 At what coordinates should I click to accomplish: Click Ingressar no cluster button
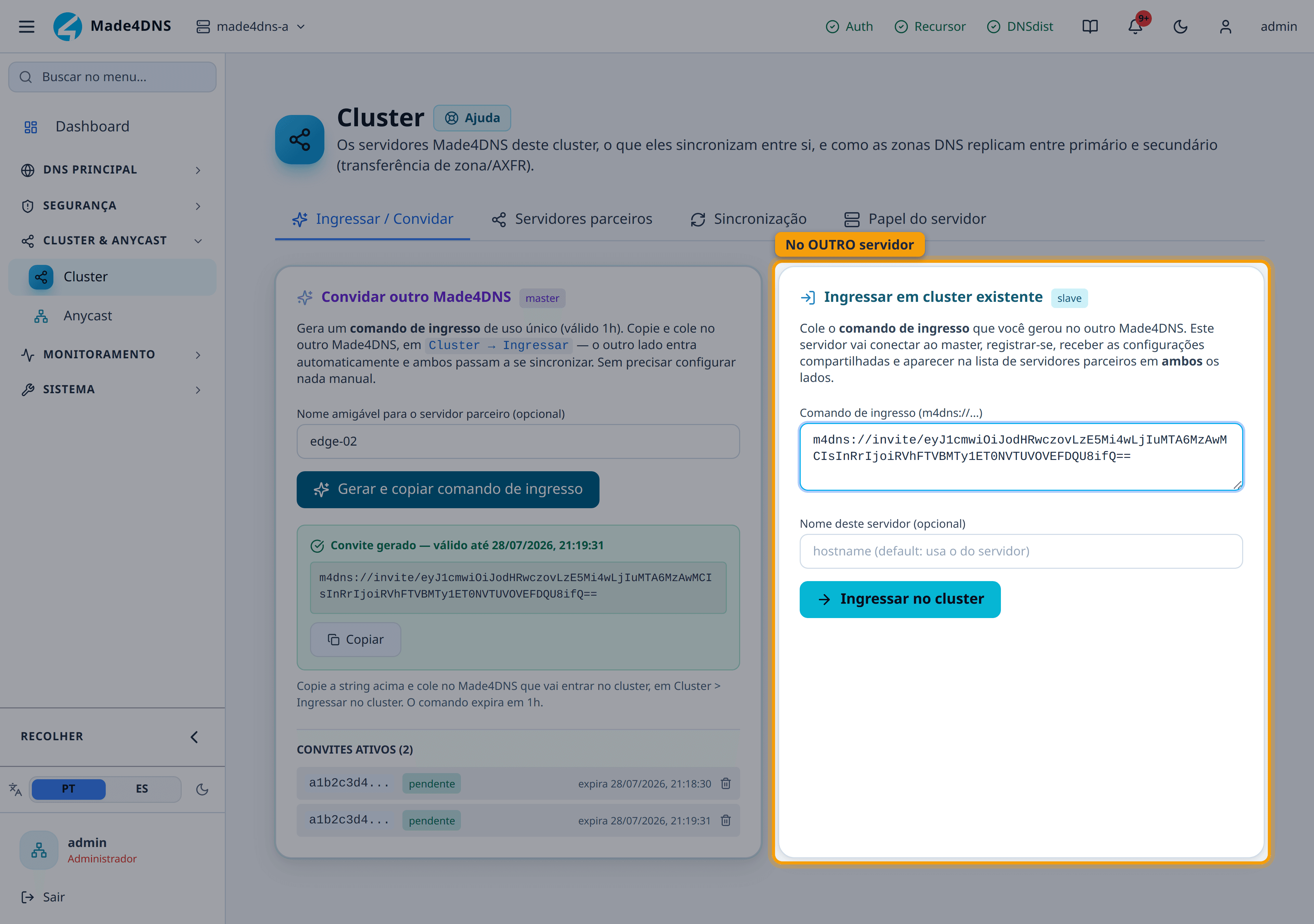click(900, 599)
